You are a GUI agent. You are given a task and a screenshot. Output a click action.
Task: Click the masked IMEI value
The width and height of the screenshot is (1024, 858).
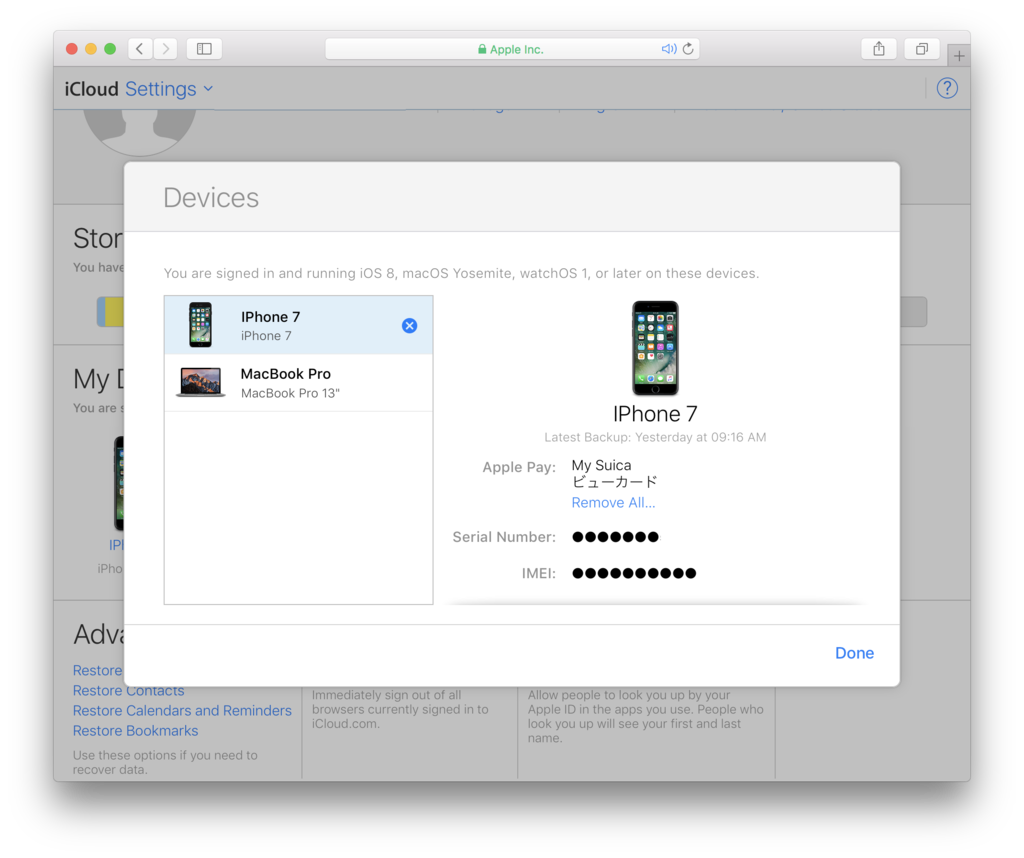[x=634, y=573]
